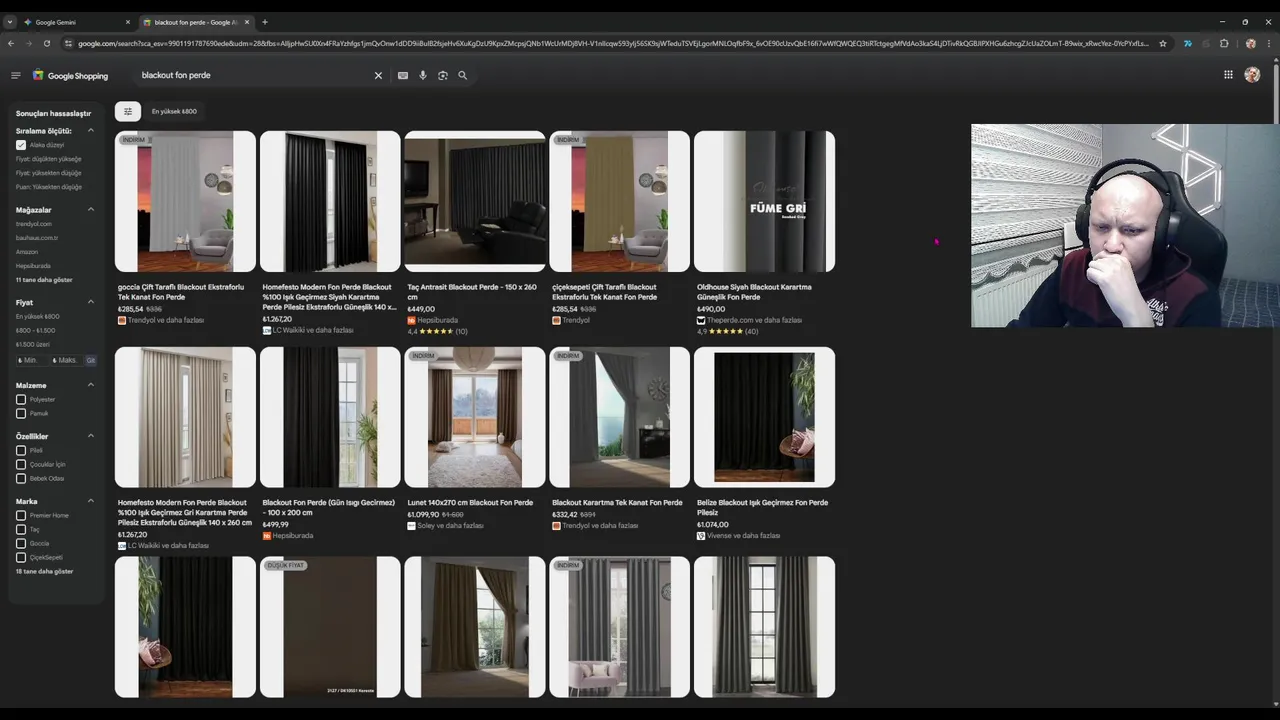Run search with the magnifier icon

(462, 75)
